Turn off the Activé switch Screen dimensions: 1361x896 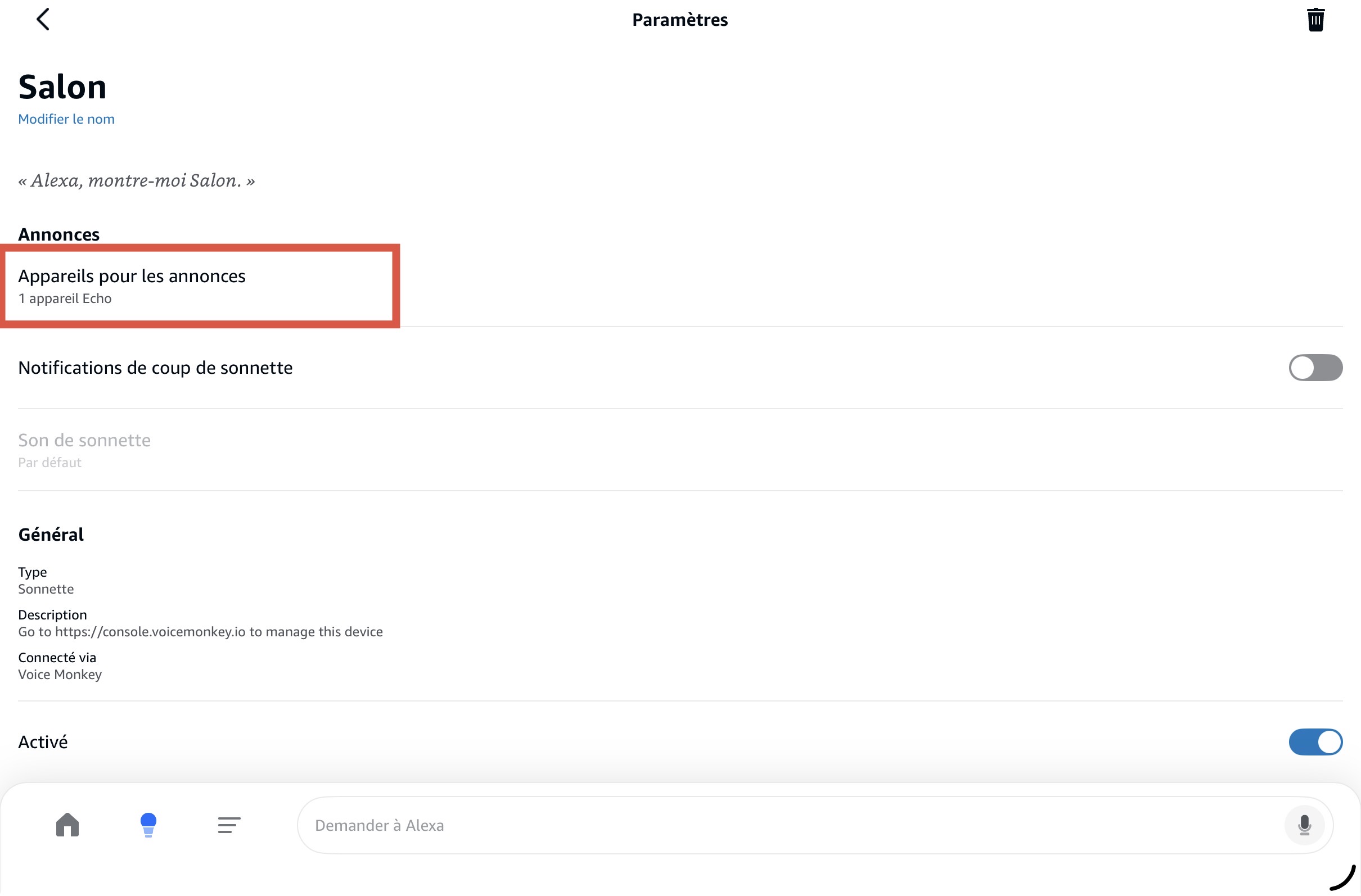1315,742
